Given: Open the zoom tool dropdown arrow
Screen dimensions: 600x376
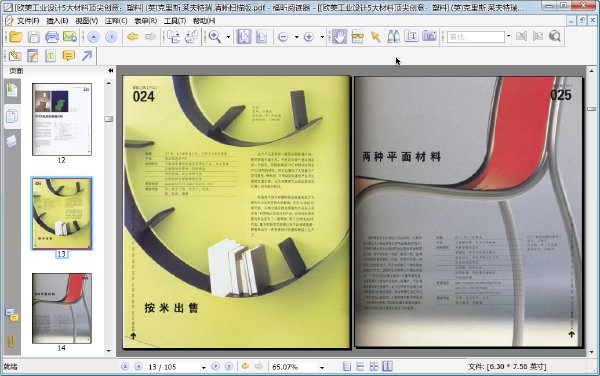Looking at the screenshot, I should 228,37.
